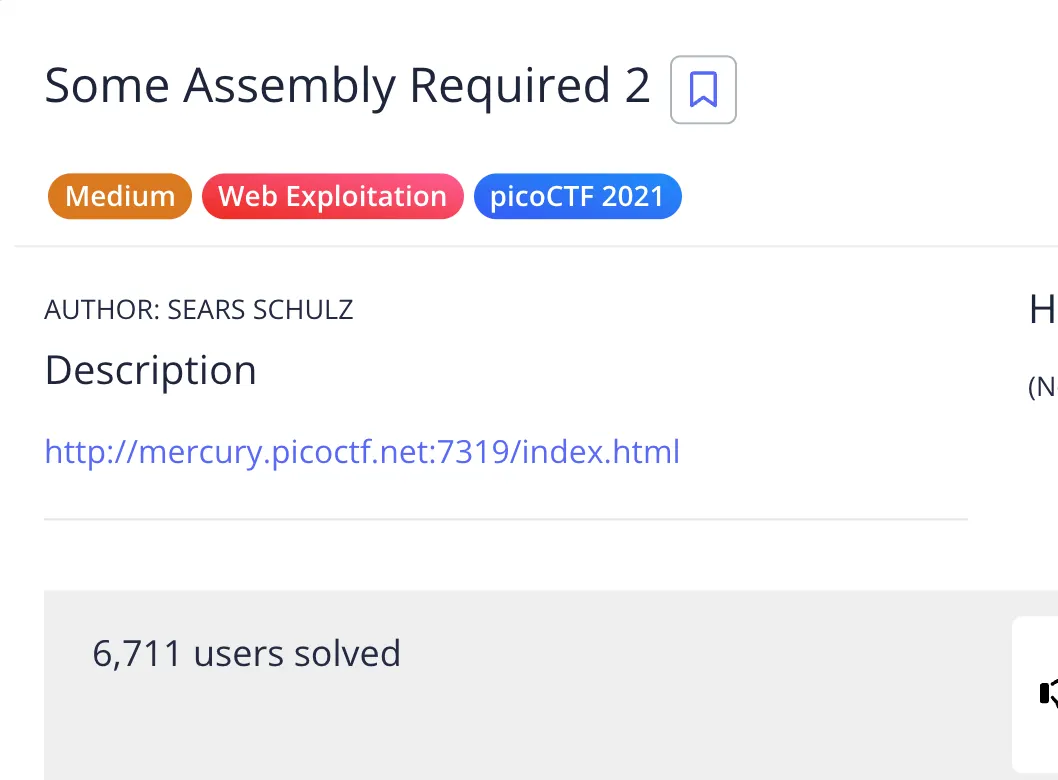The height and width of the screenshot is (780, 1058).
Task: Click the partially visible Hints heading
Action: (1043, 311)
